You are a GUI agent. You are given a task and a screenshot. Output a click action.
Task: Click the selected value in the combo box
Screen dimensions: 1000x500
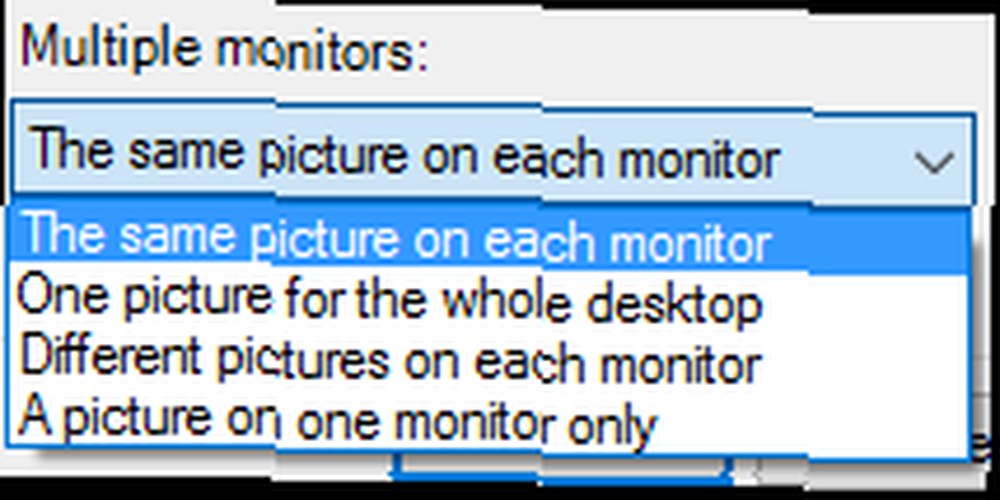point(406,156)
